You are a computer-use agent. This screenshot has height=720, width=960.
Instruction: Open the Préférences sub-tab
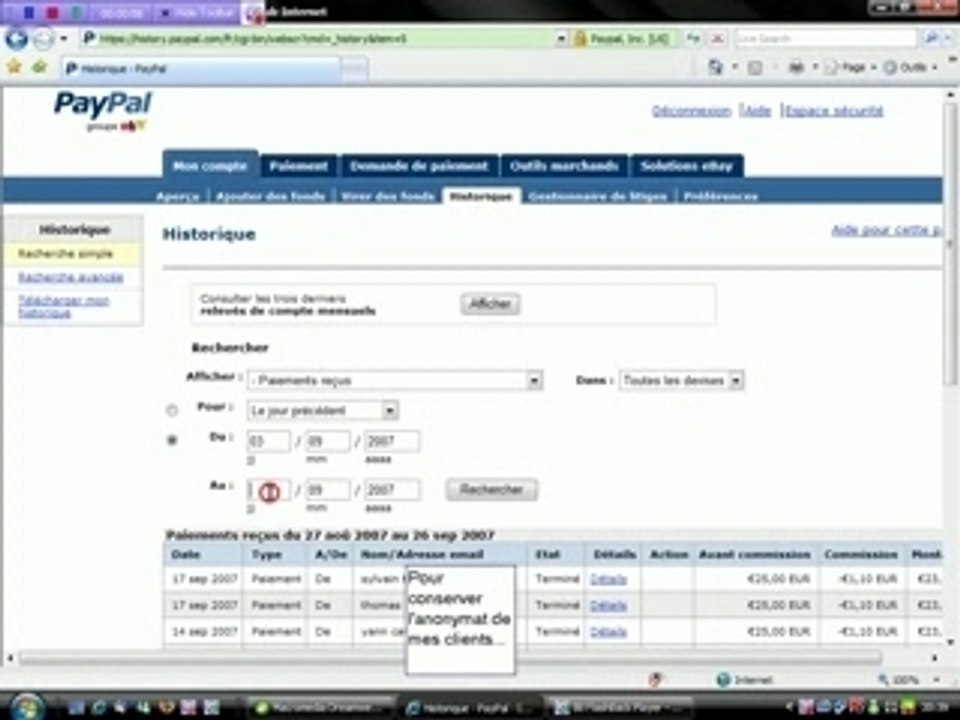(721, 197)
